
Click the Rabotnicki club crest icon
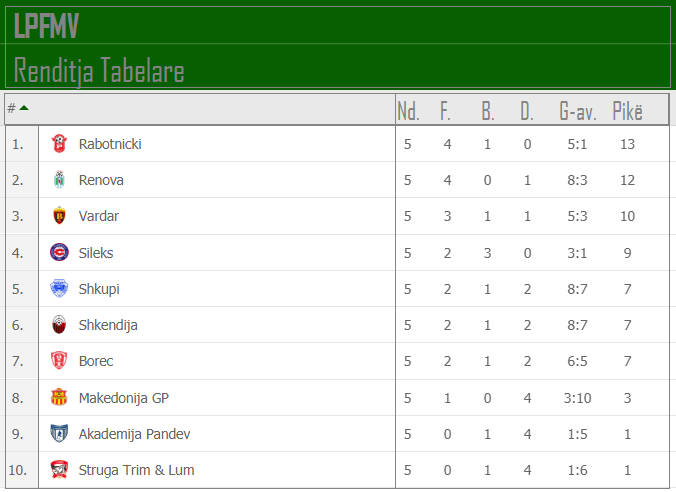(59, 144)
